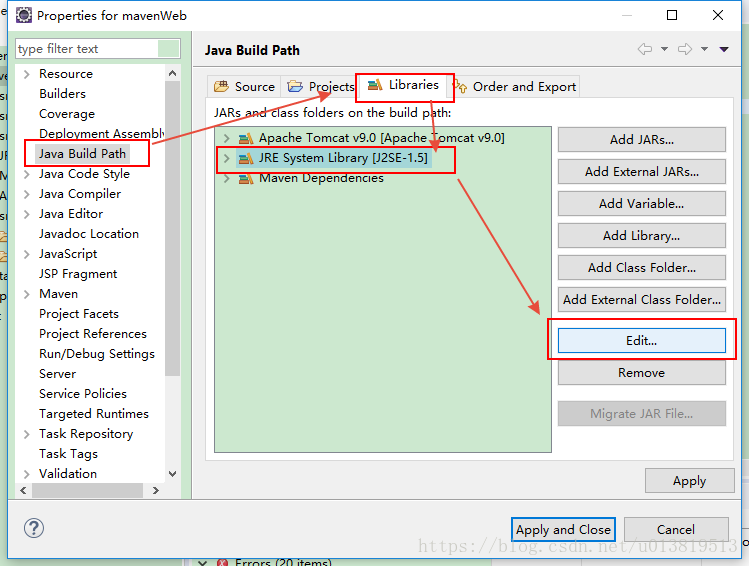Select Task Tags in the tree

coord(68,454)
